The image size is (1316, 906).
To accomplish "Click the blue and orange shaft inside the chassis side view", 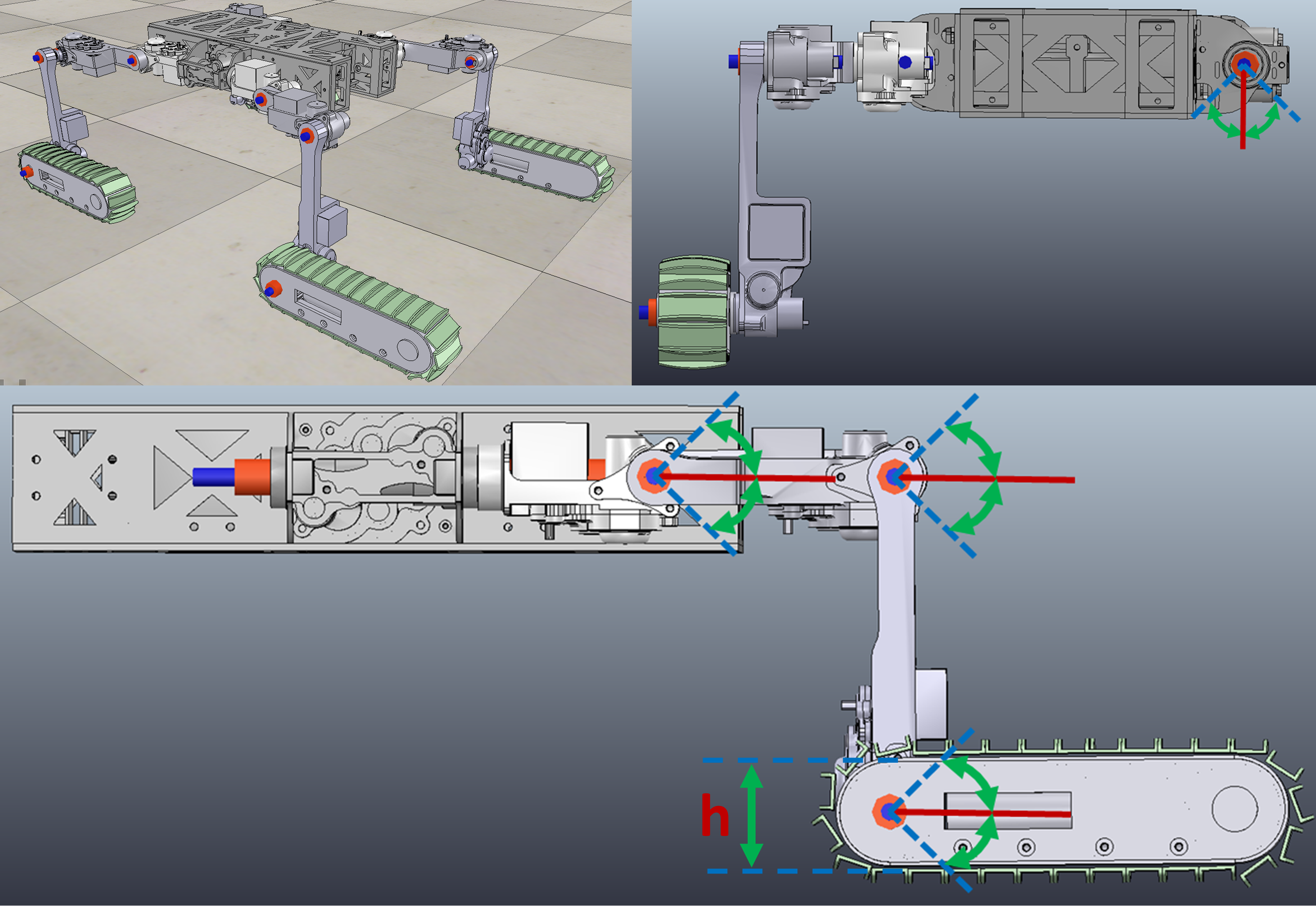I will [x=231, y=477].
